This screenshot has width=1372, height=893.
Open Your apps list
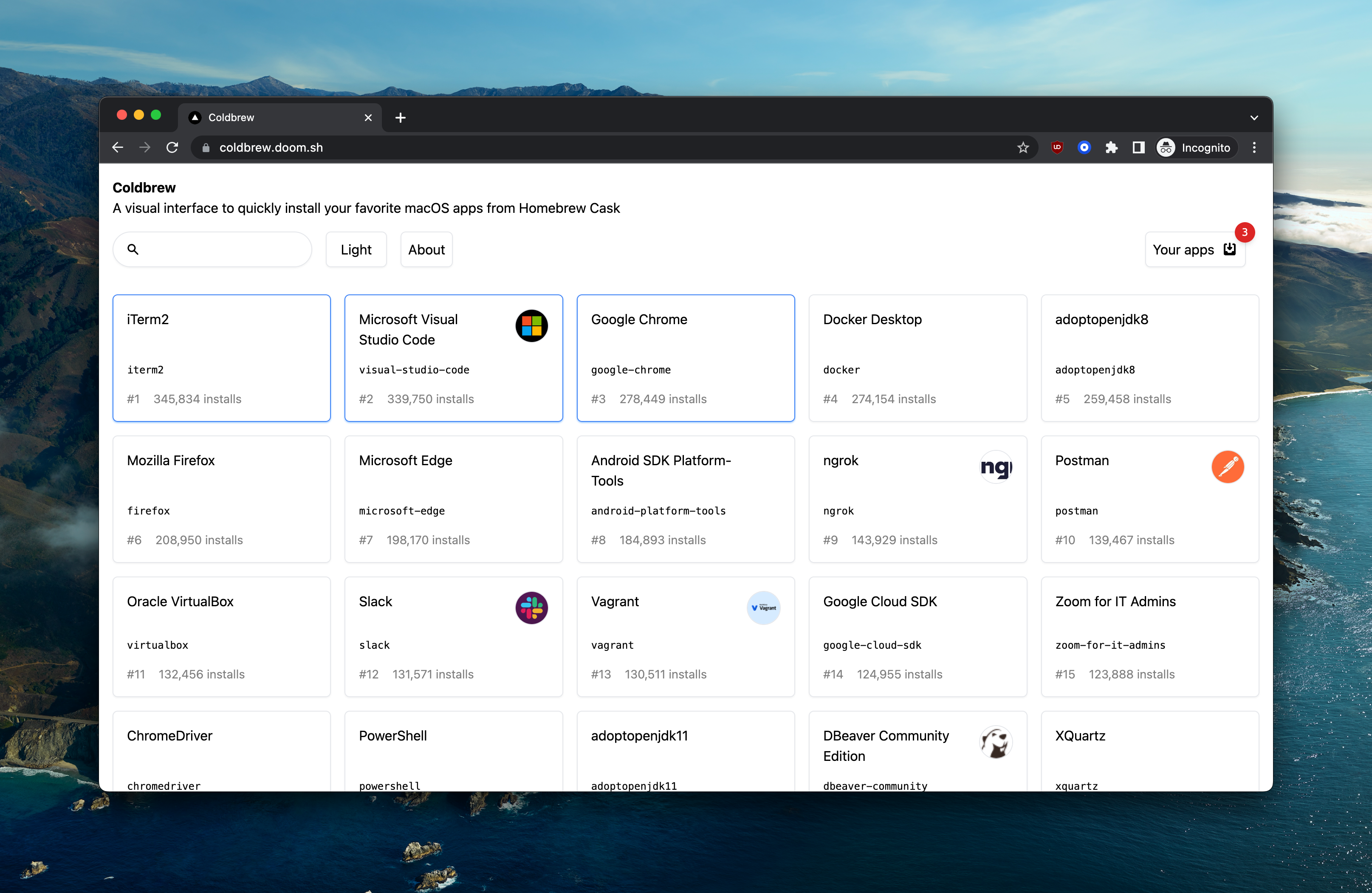1194,250
